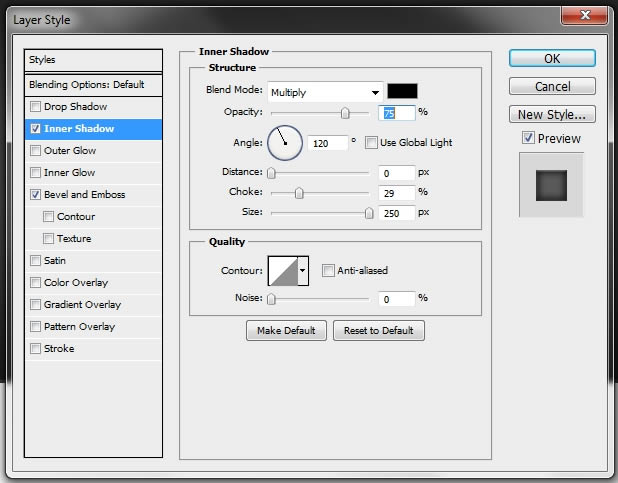Screen dimensions: 618x483
Task: Enable the Texture sub-option checkbox
Action: point(48,239)
